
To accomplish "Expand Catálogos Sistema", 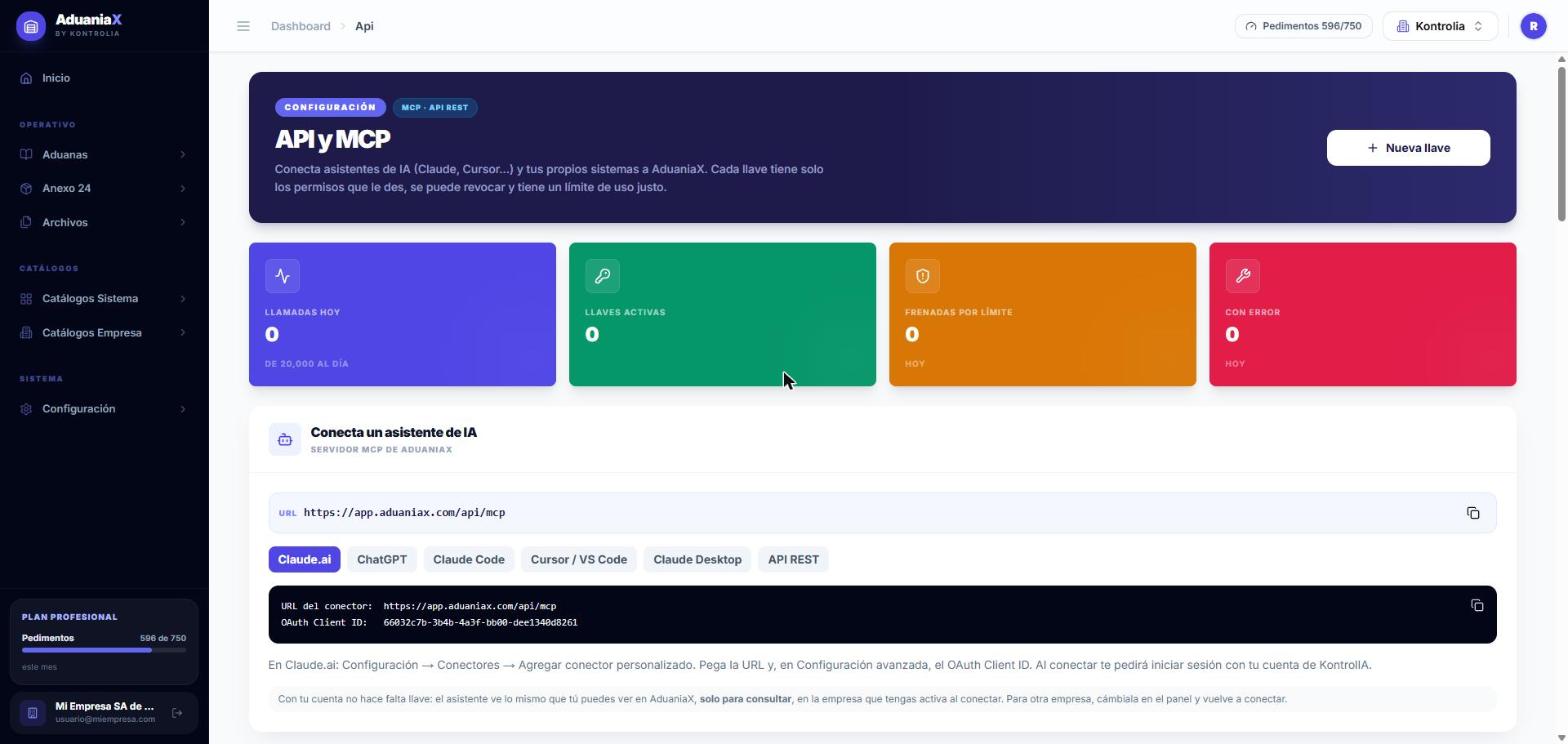I will (x=104, y=299).
